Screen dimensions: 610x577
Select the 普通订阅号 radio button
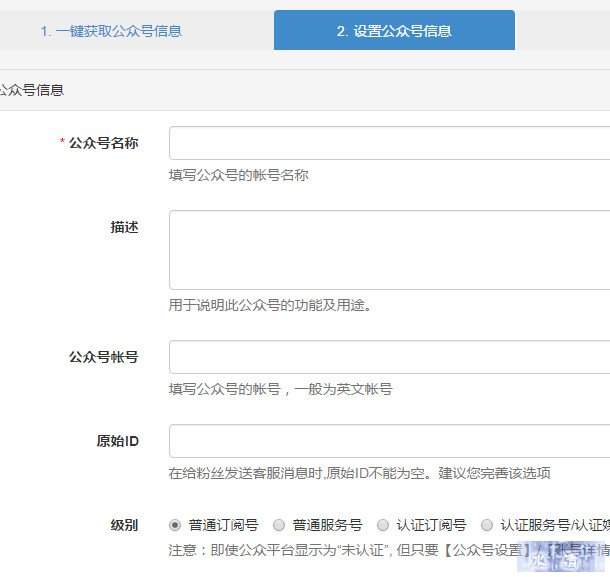point(175,525)
